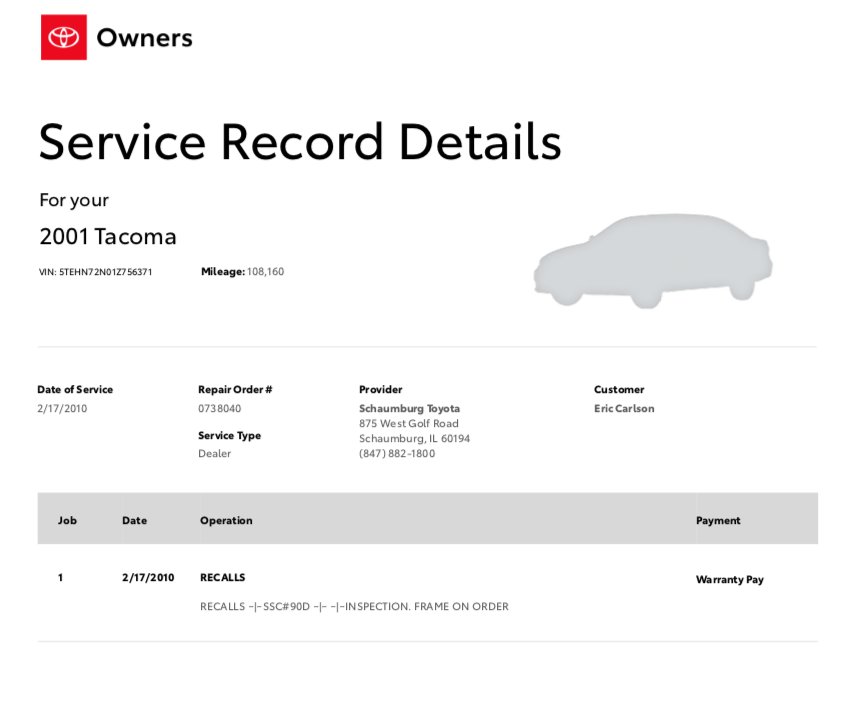The width and height of the screenshot is (856, 728).
Task: Click the recall description mentioning SSC#90D
Action: pos(354,606)
